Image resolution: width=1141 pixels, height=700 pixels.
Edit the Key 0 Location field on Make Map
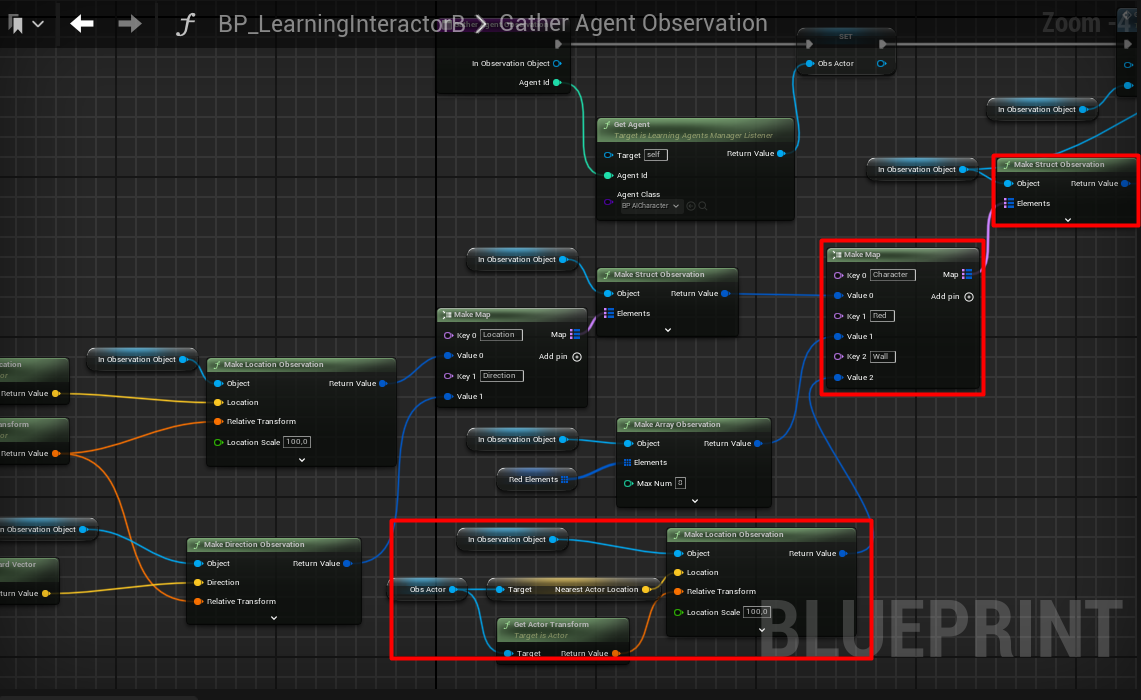(x=501, y=335)
